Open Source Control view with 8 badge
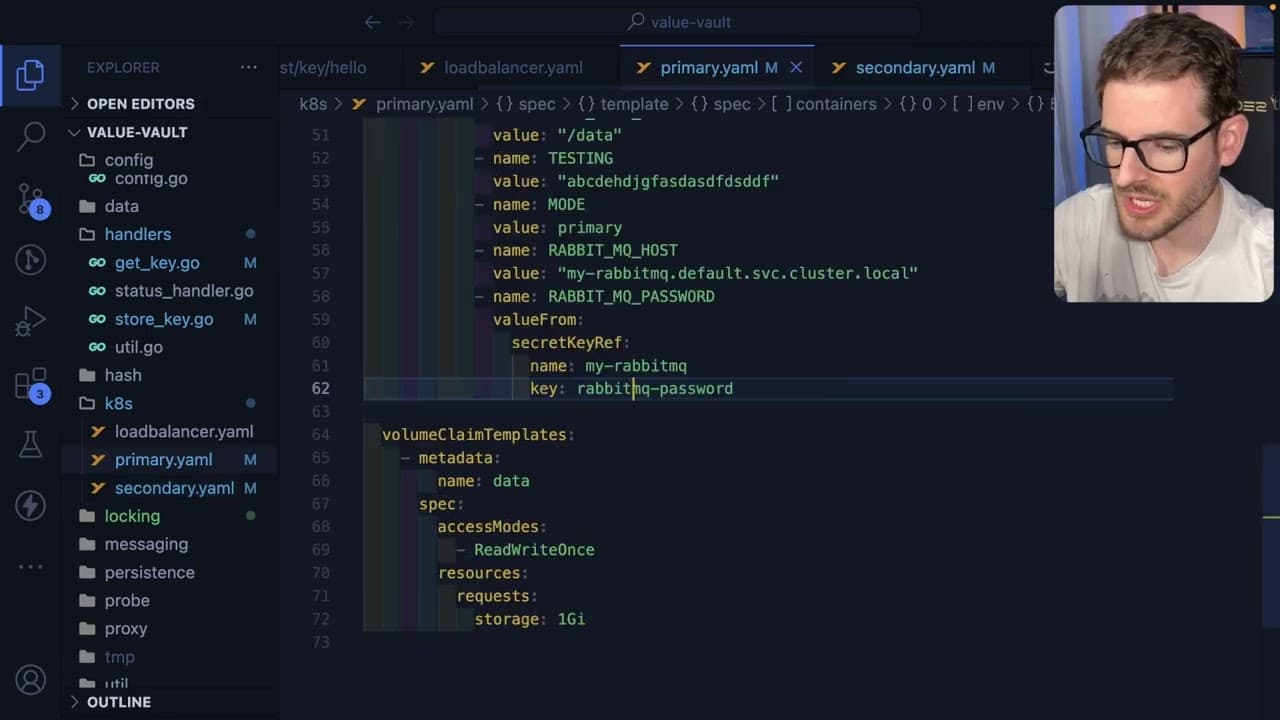The width and height of the screenshot is (1280, 720). tap(30, 199)
